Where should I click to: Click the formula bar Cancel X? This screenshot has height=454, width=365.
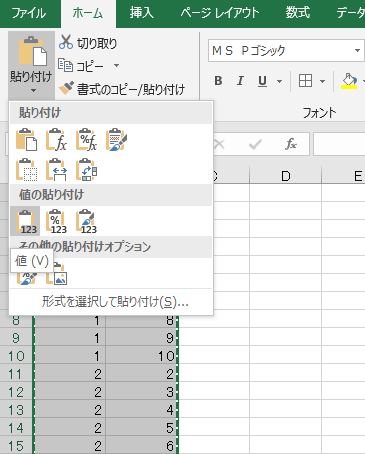point(219,144)
